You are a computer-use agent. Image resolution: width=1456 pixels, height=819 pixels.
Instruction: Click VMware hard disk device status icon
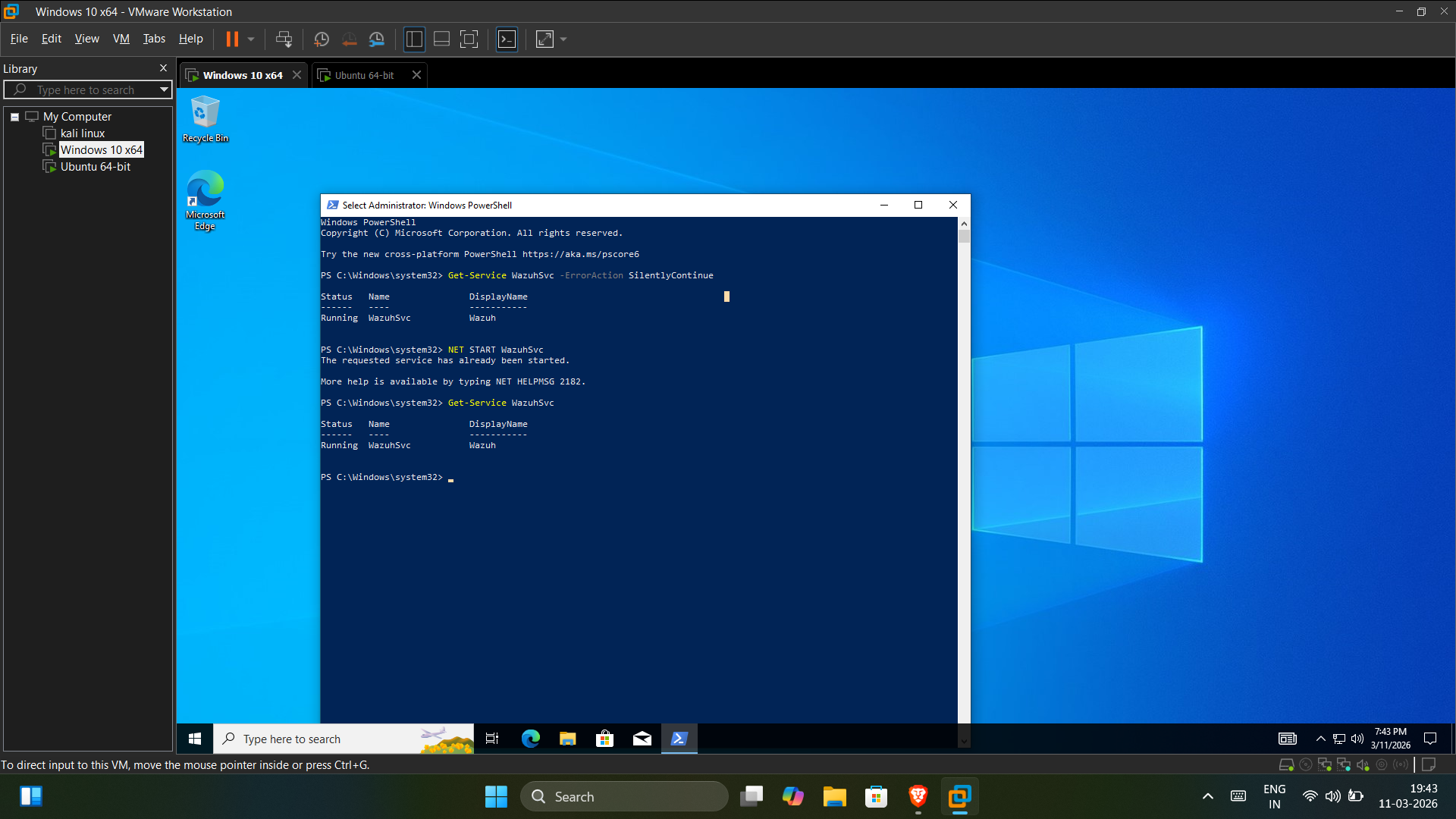click(x=1286, y=764)
